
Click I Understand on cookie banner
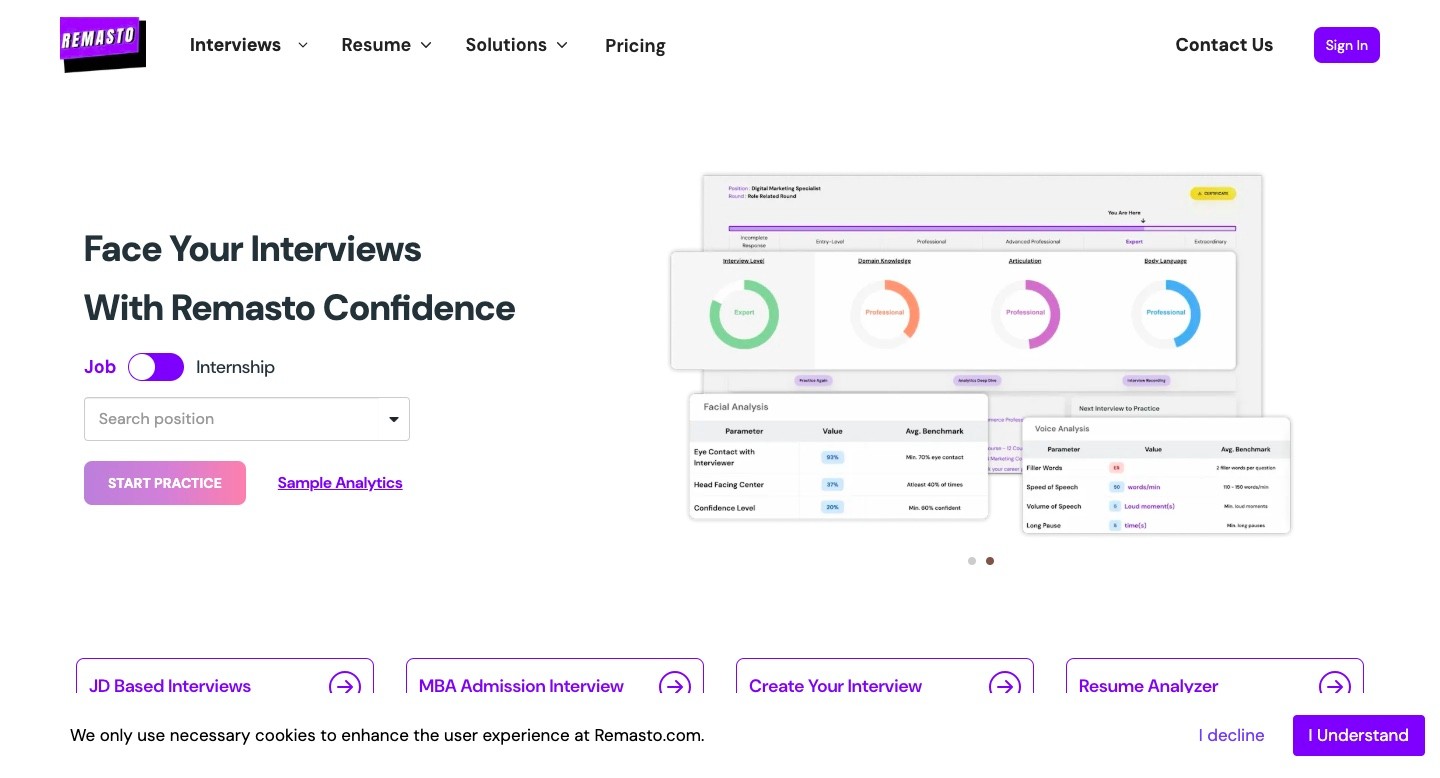tap(1359, 735)
